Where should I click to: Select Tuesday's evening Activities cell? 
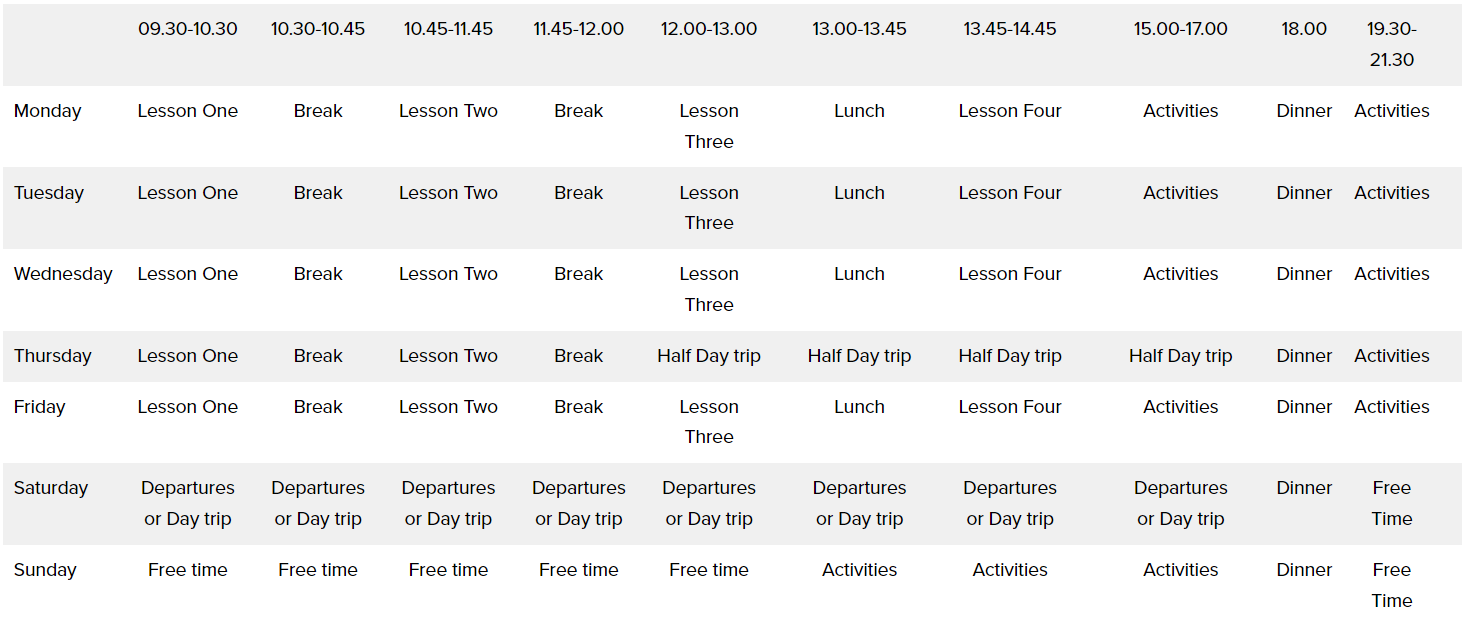1391,193
